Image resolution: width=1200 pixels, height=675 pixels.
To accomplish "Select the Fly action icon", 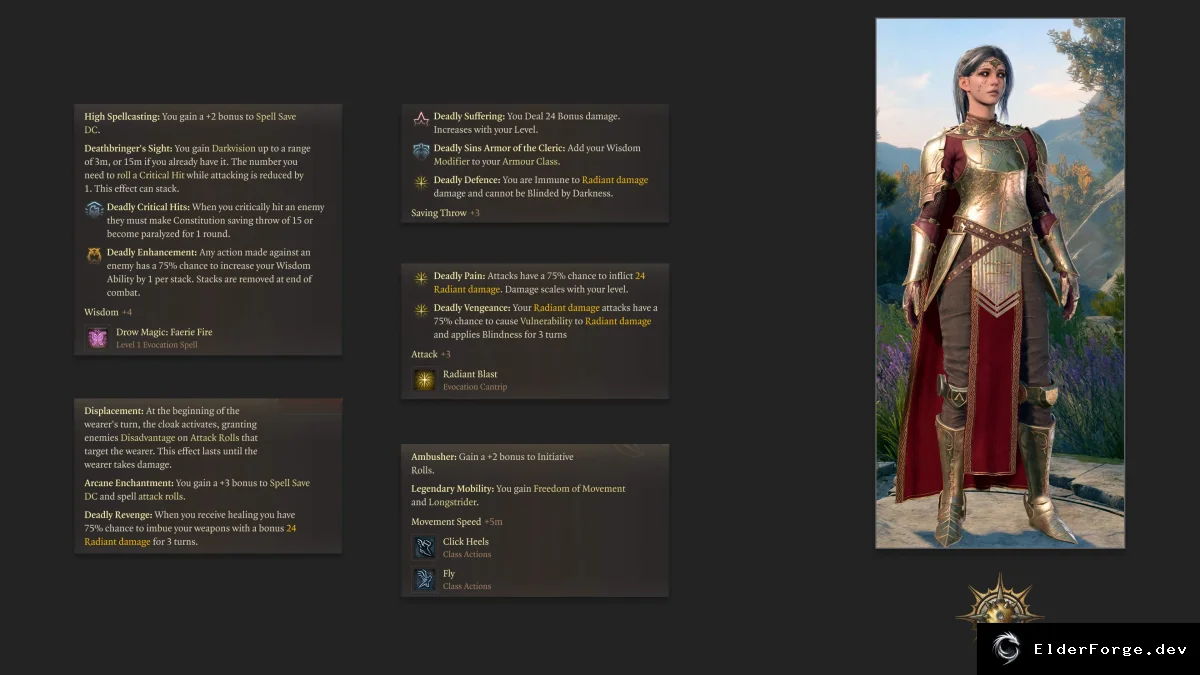I will (x=424, y=579).
